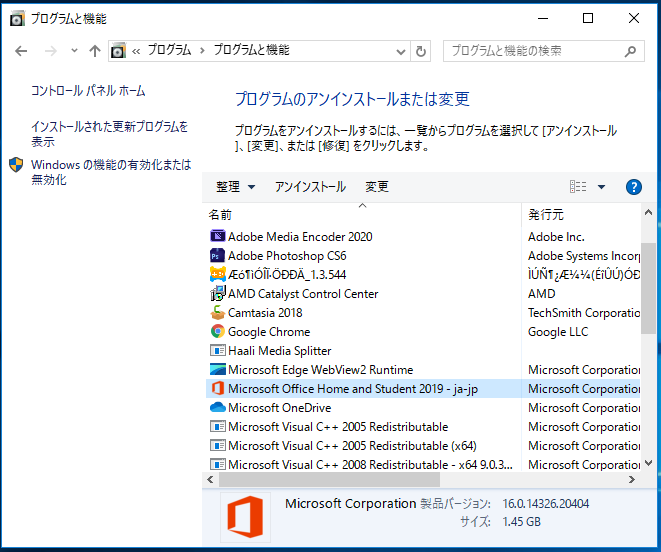The image size is (661, 552).
Task: Click the Office icon in the selected row
Action: coord(218,388)
